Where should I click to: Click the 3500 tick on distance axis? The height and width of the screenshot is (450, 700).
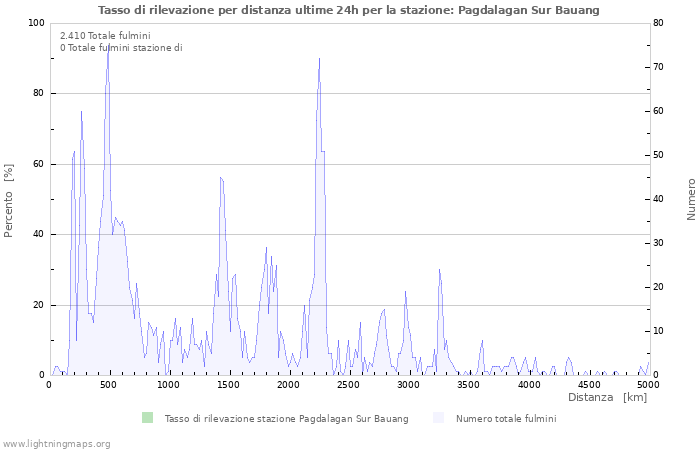click(x=468, y=385)
